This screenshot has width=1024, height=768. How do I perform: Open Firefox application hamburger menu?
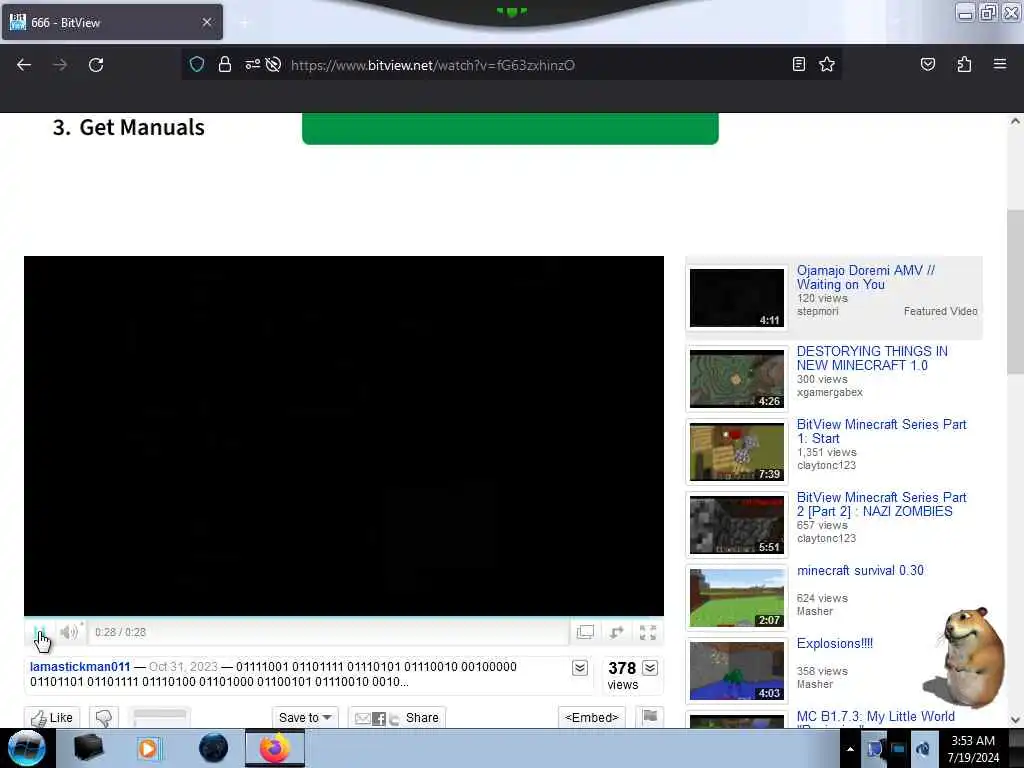(1000, 64)
